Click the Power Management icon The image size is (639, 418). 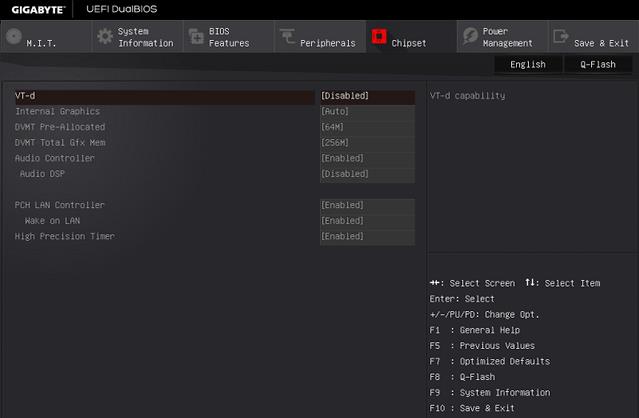469,37
